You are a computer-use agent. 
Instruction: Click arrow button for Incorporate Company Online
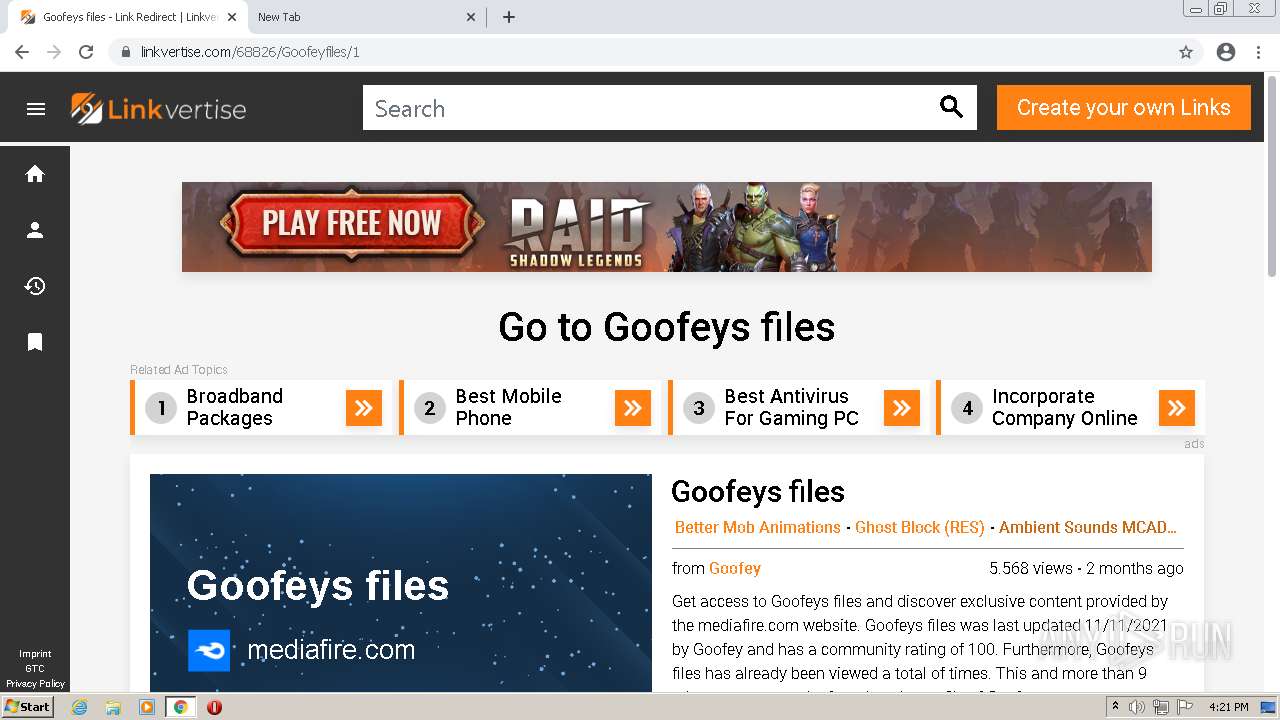pos(1177,408)
